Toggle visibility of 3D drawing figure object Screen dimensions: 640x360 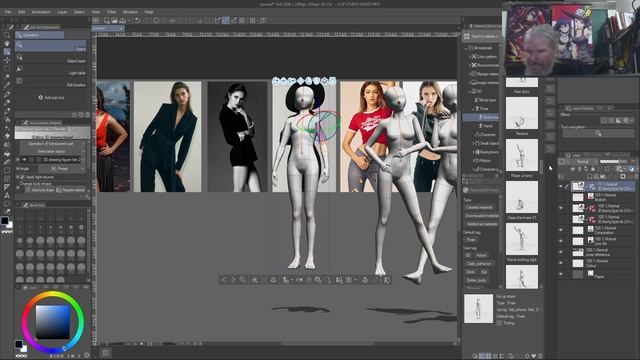pyautogui.click(x=24, y=160)
